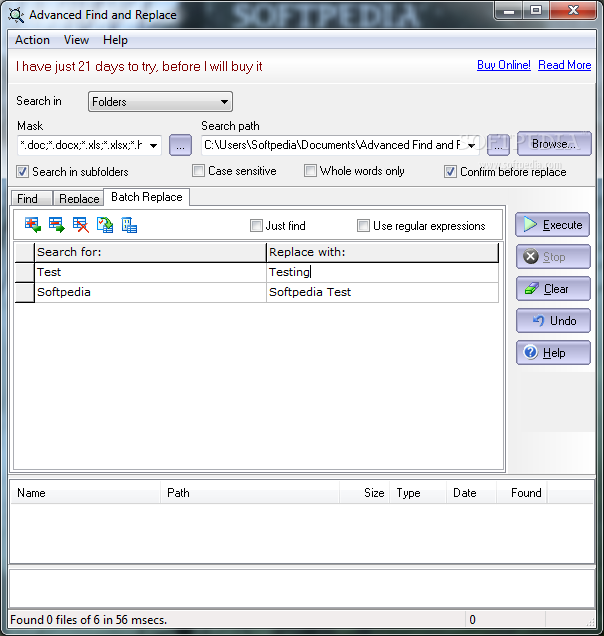Sort results by Type column header
This screenshot has height=636, width=604.
coord(418,493)
